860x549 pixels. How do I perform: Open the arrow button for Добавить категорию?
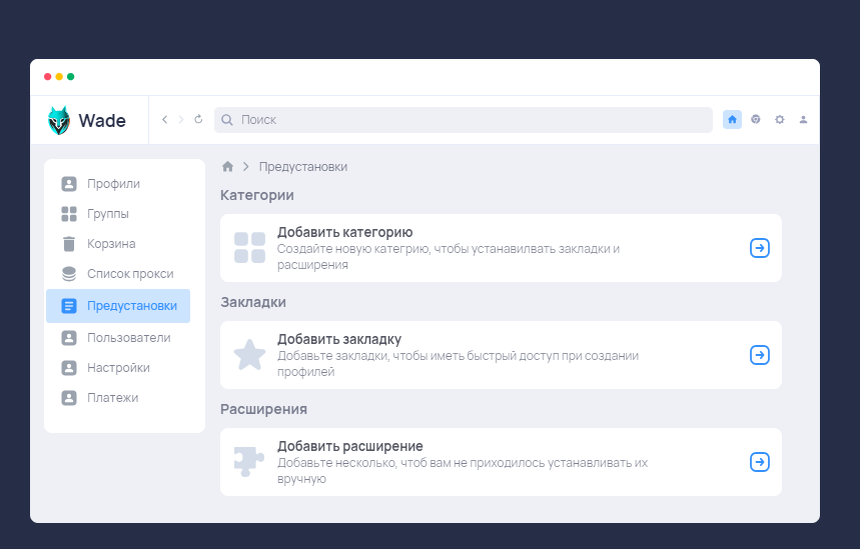click(760, 248)
